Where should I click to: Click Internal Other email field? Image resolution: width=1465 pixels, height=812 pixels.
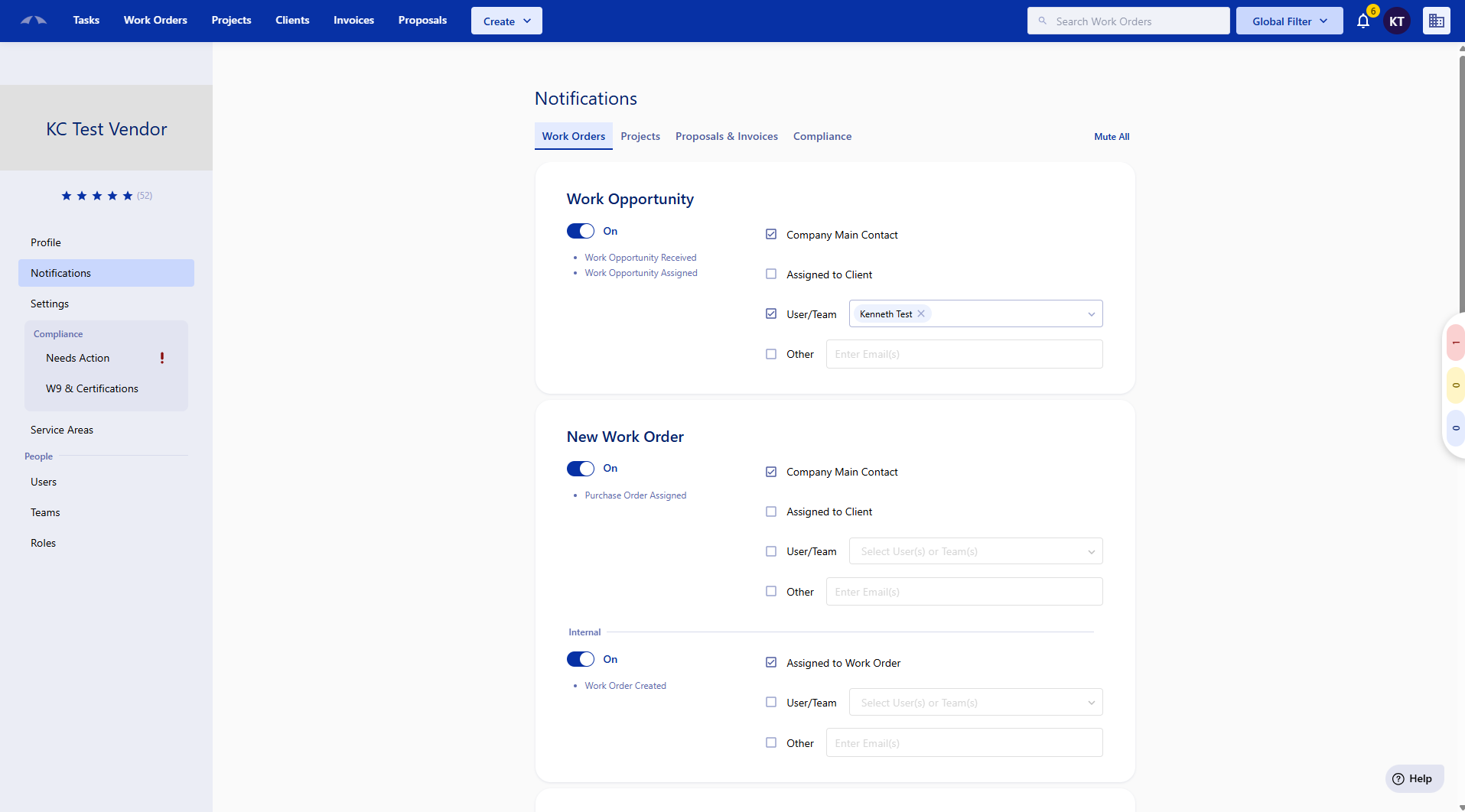[964, 743]
